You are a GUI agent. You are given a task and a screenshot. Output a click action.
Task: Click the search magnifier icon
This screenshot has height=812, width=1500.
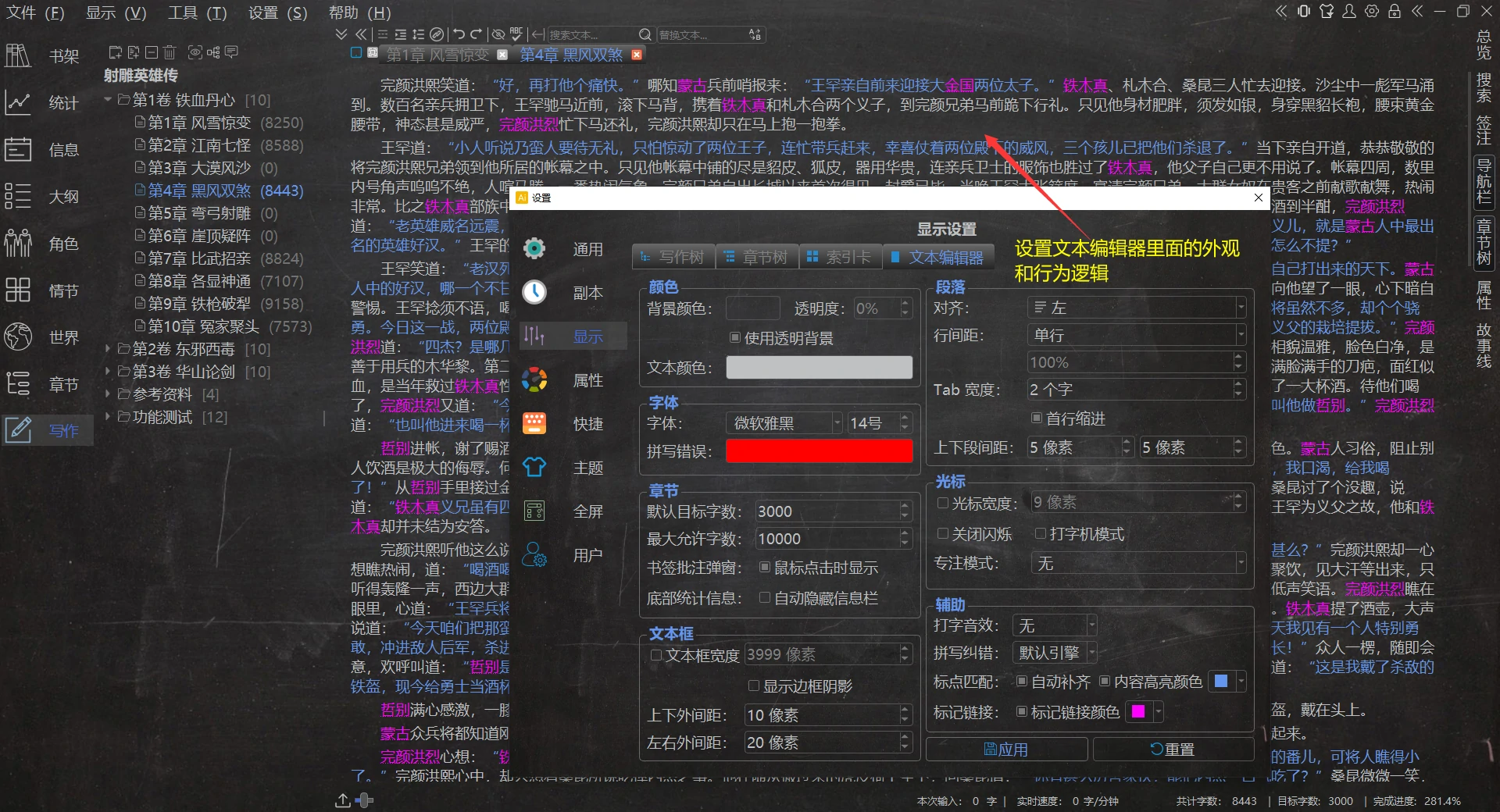pos(645,34)
